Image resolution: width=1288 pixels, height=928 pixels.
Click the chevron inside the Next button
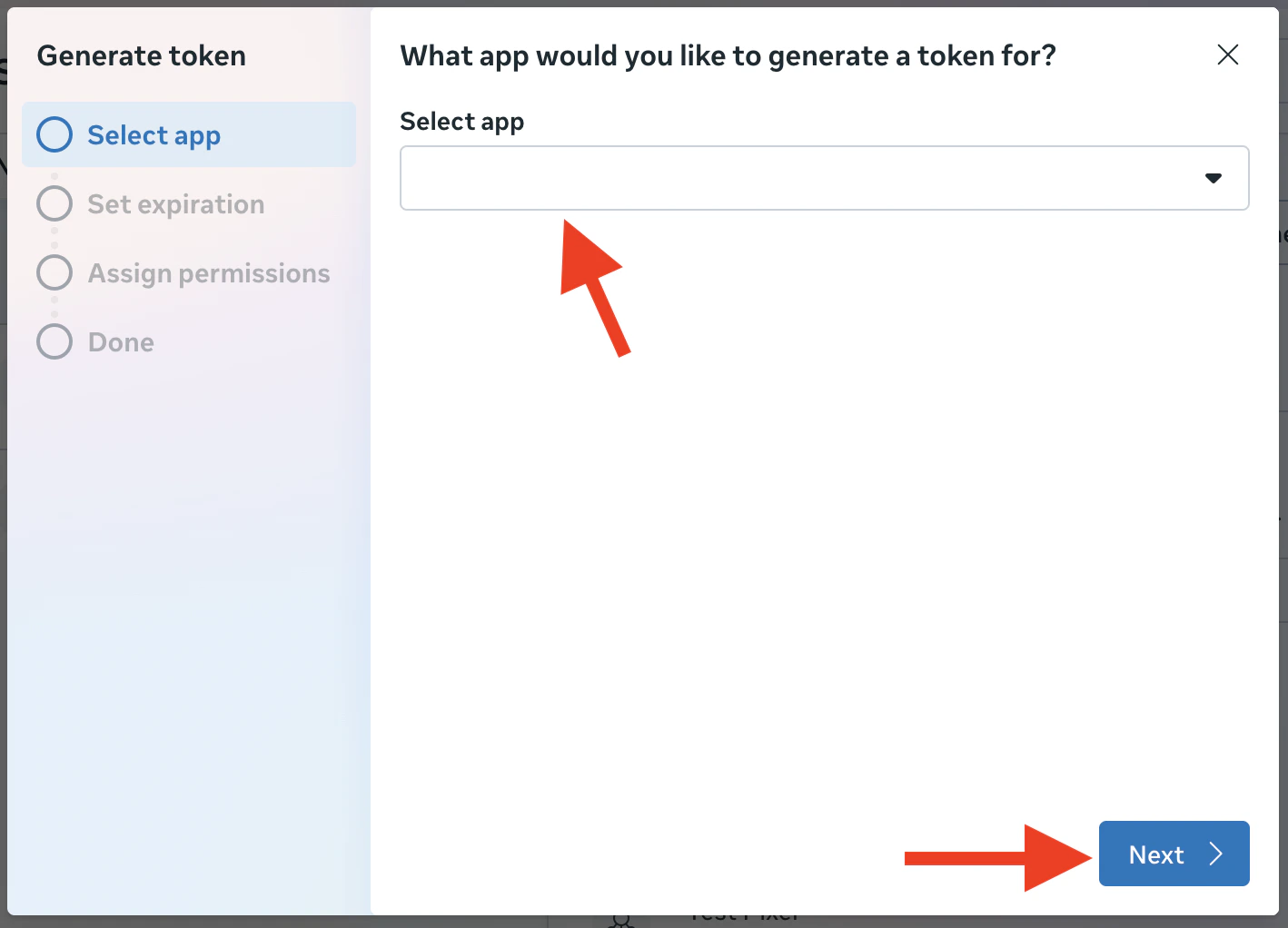click(x=1216, y=854)
